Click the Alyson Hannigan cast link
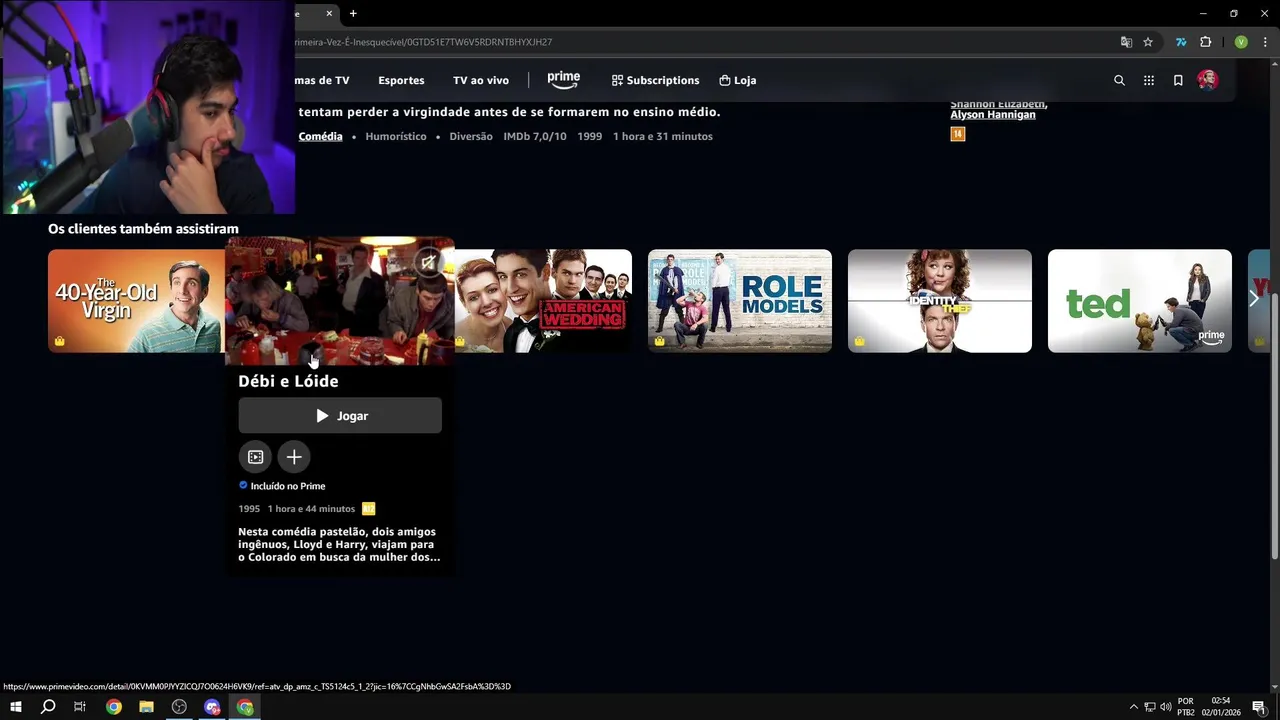 point(993,115)
